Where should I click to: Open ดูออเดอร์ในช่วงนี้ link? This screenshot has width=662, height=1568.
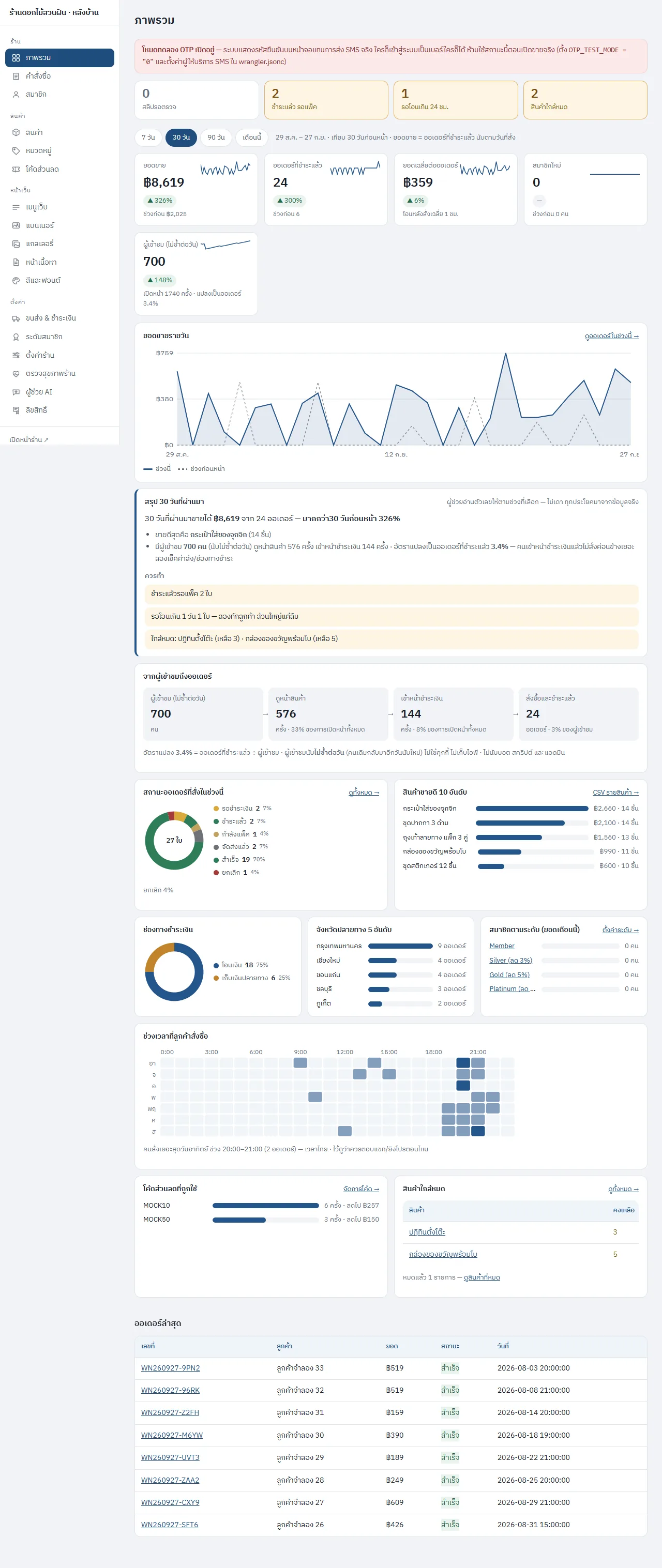611,336
